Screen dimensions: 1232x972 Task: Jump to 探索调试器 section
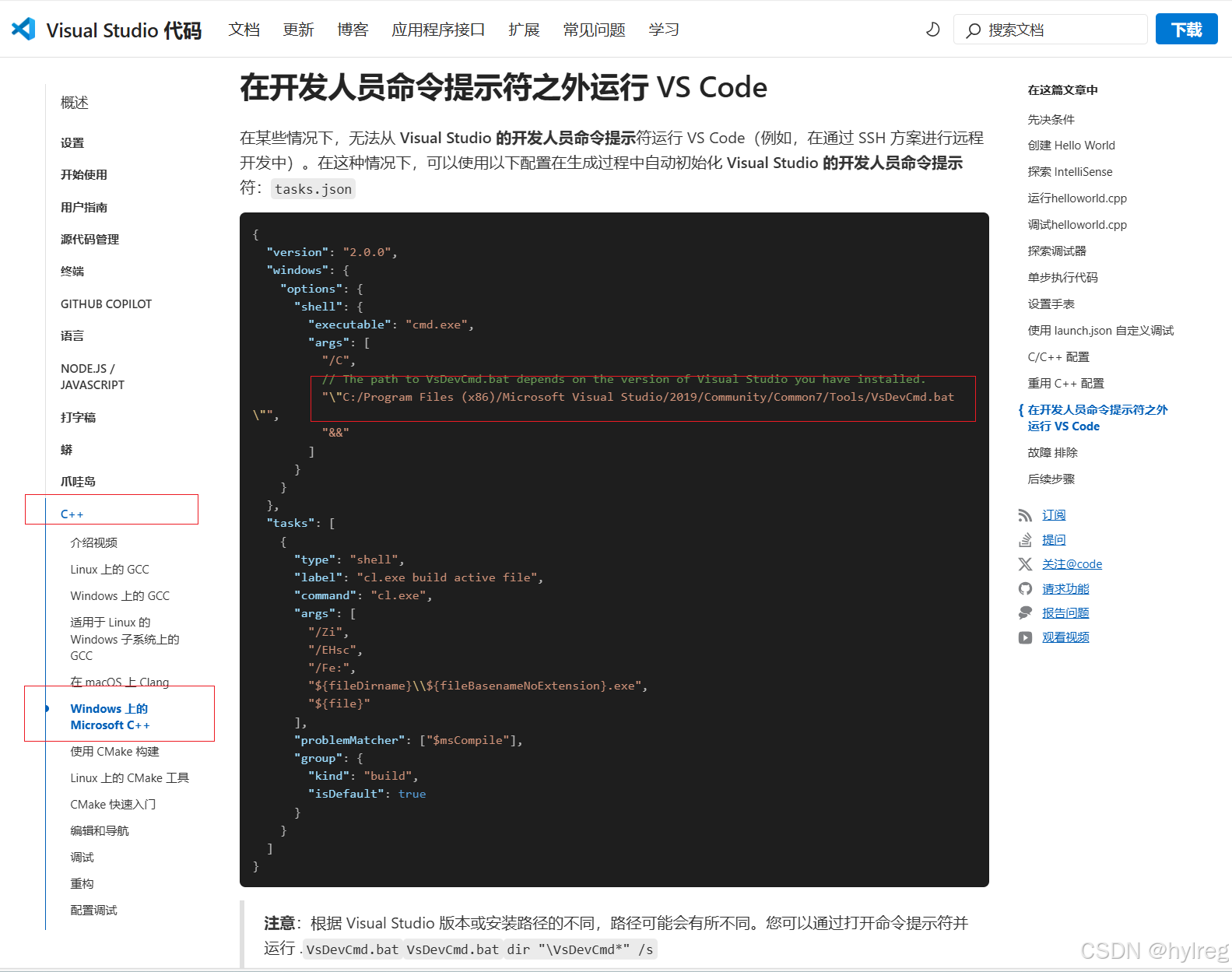click(1057, 251)
